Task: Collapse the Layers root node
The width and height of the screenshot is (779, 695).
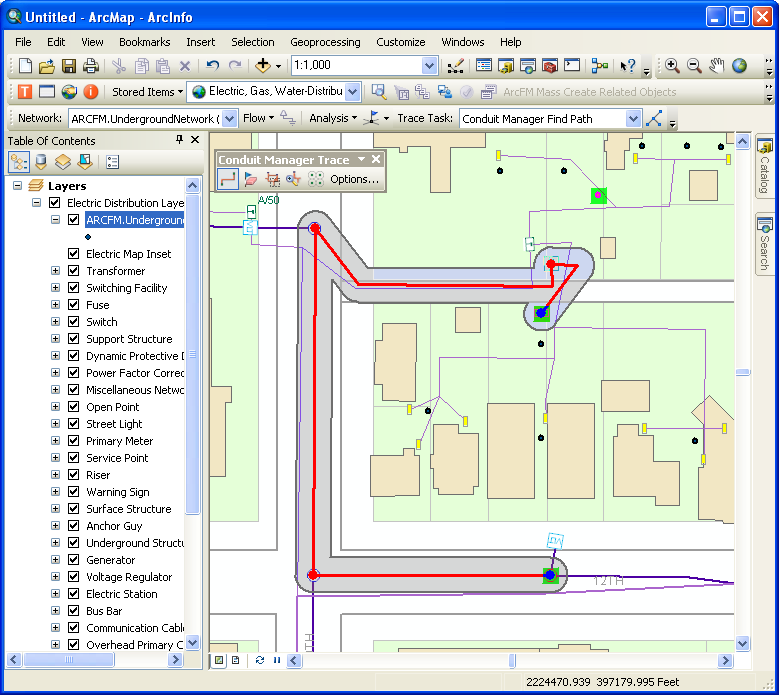Action: 17,186
